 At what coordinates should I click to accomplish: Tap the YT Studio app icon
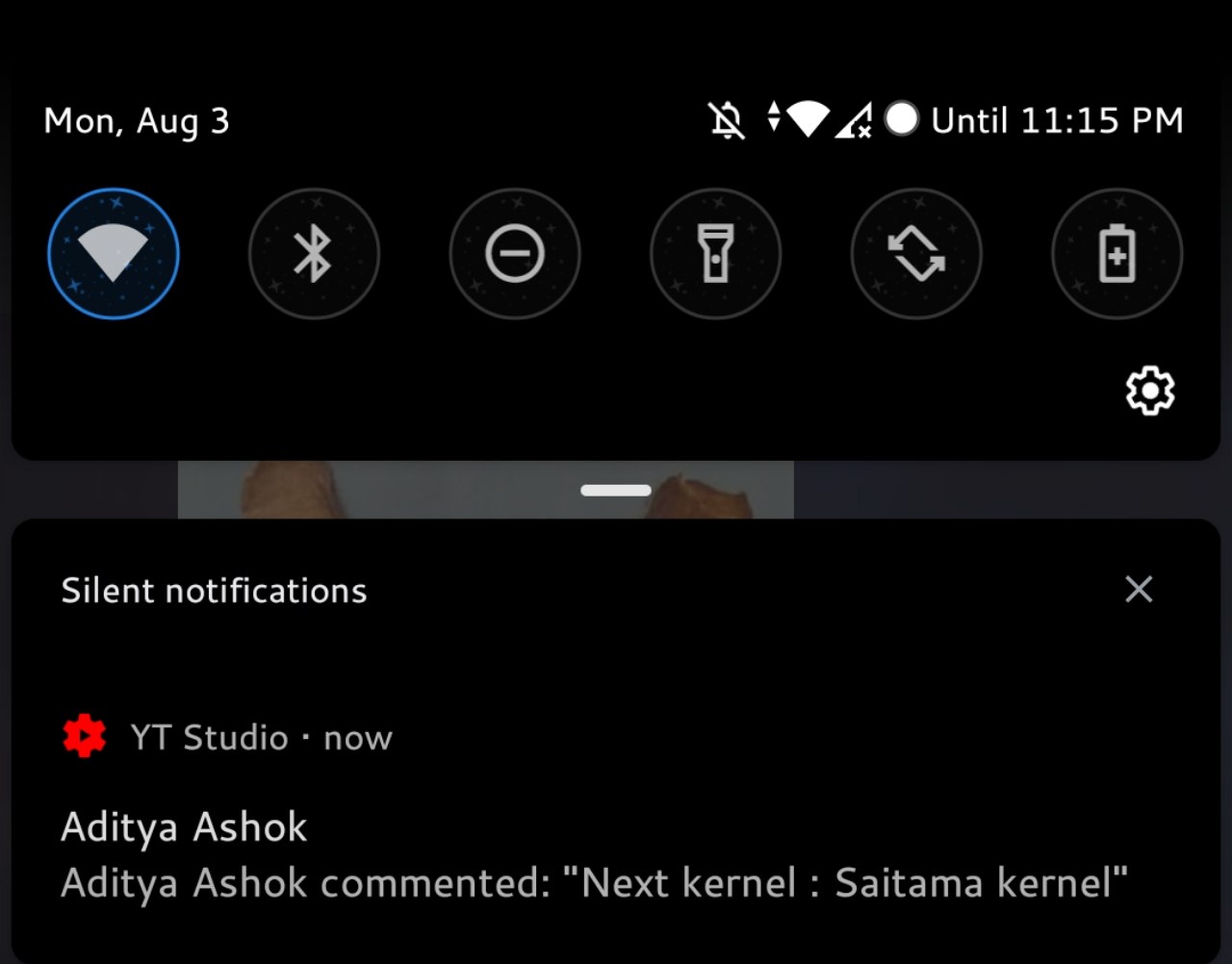click(x=85, y=737)
